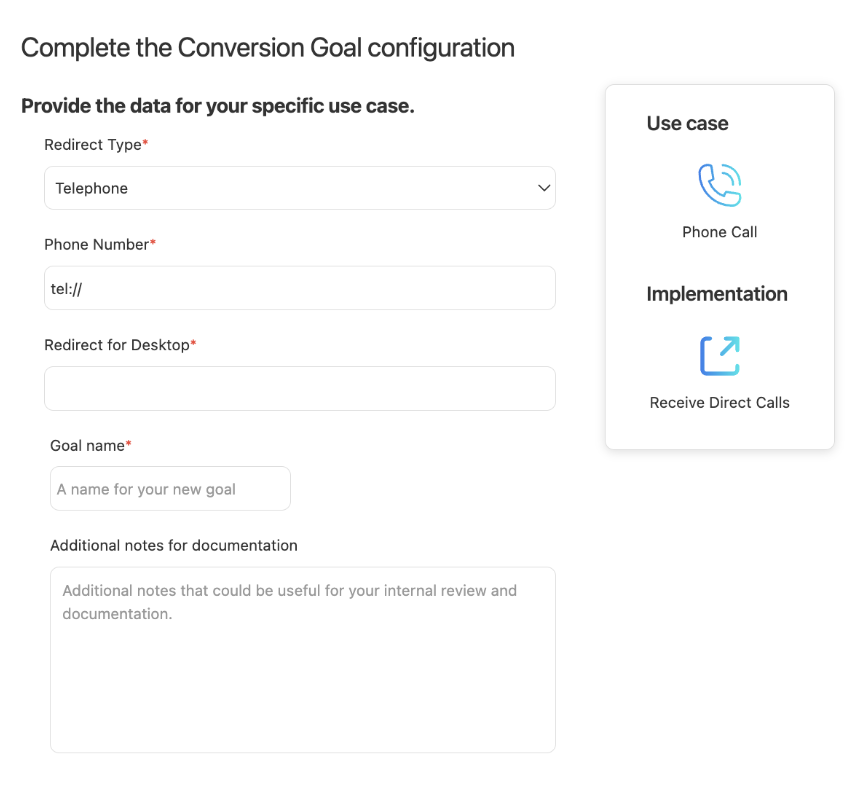
Task: Click into the Redirect for Desktop field
Action: coord(299,388)
